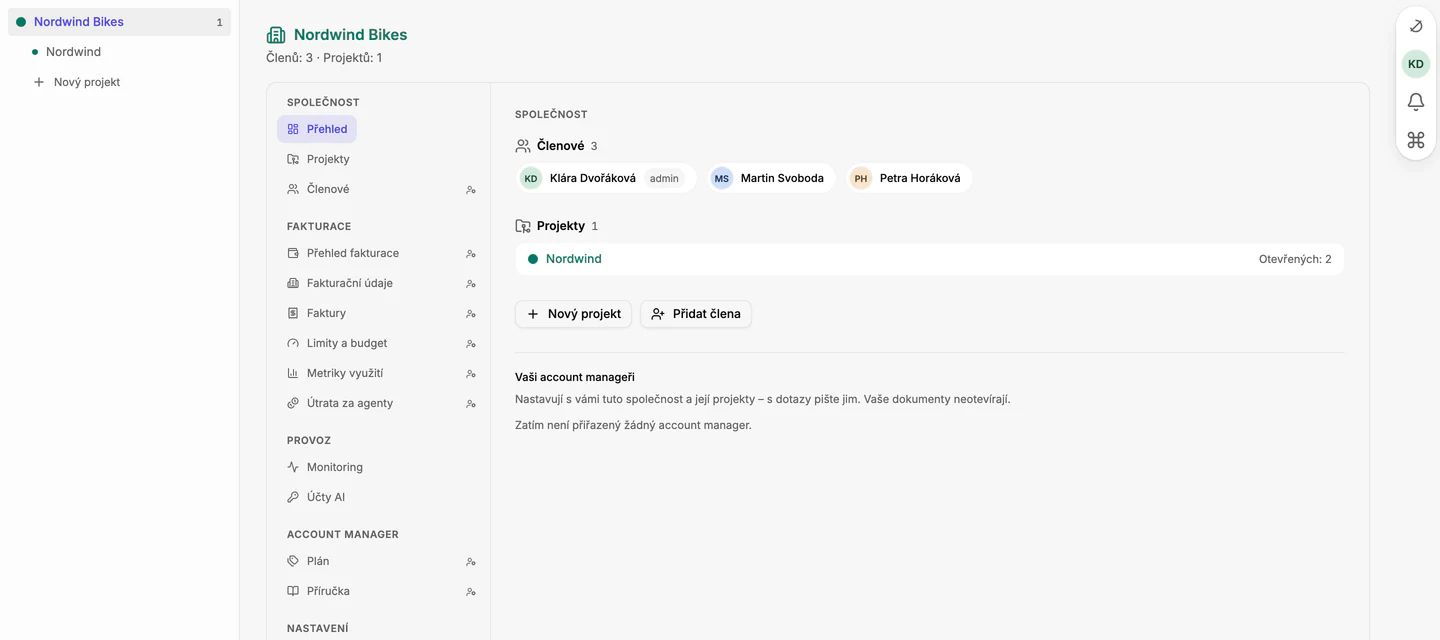Click the pulse icon of Monitoring
The height and width of the screenshot is (640, 1440).
[x=293, y=467]
